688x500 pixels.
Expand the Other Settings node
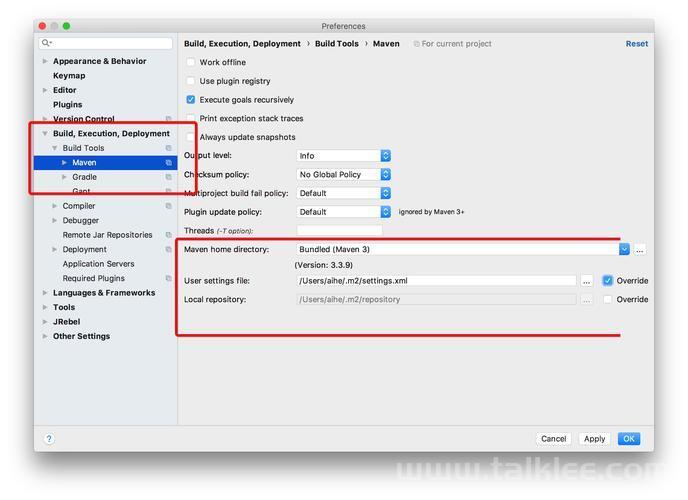click(45, 336)
